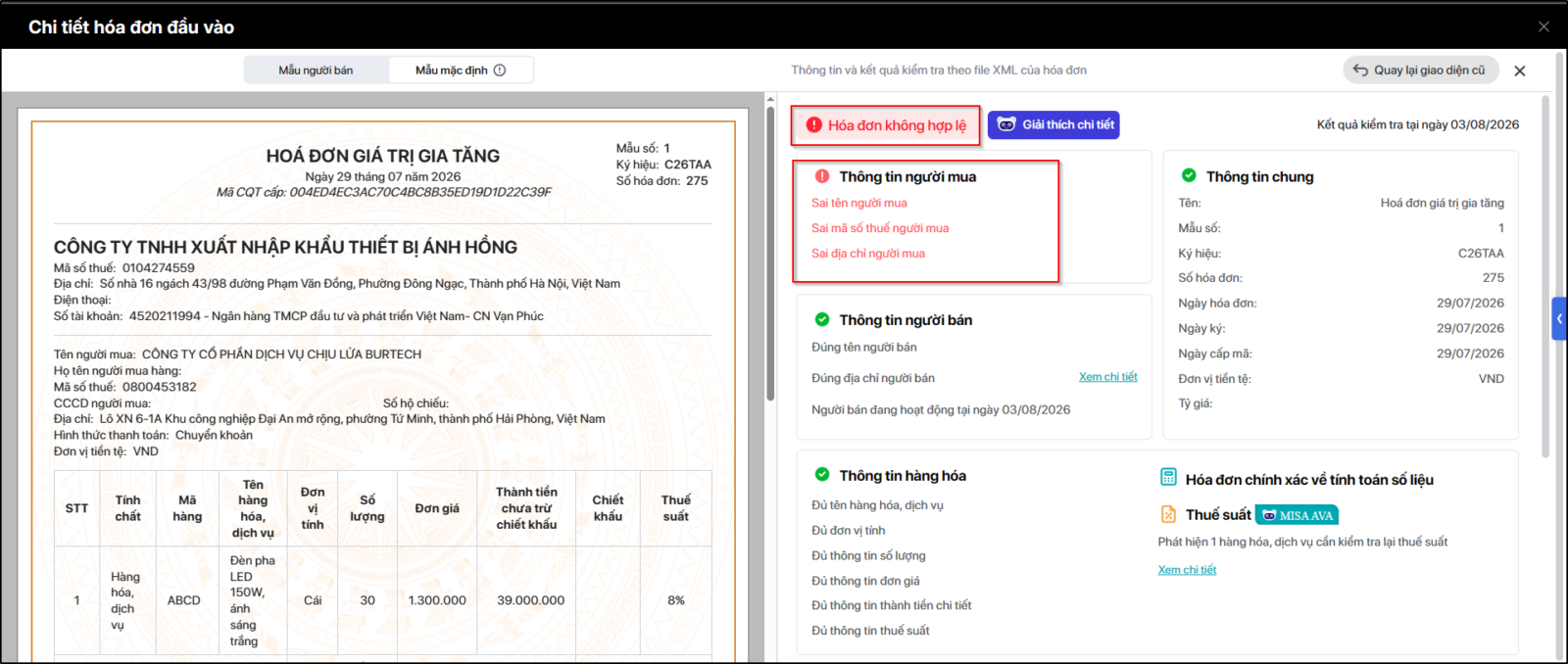Viewport: 1568px width, 664px height.
Task: Expand the blue side panel chevron handle
Action: click(1559, 319)
